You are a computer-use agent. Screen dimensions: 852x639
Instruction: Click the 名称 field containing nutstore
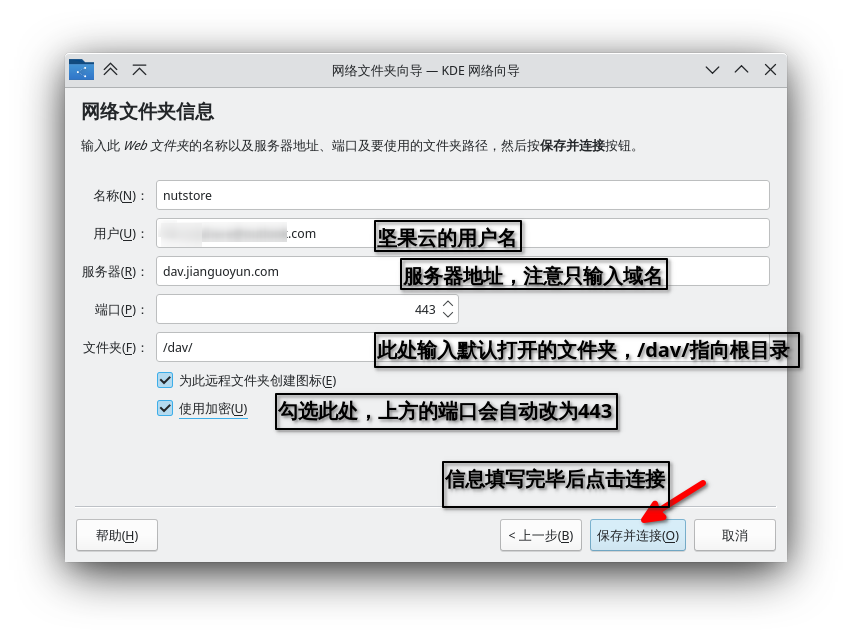click(x=462, y=195)
